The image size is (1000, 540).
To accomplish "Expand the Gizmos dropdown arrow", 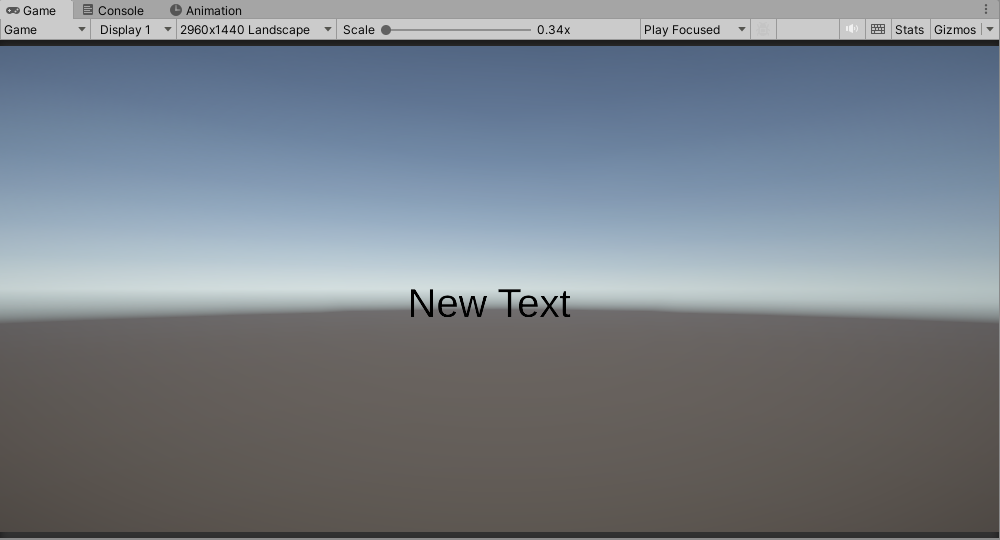I will [990, 29].
